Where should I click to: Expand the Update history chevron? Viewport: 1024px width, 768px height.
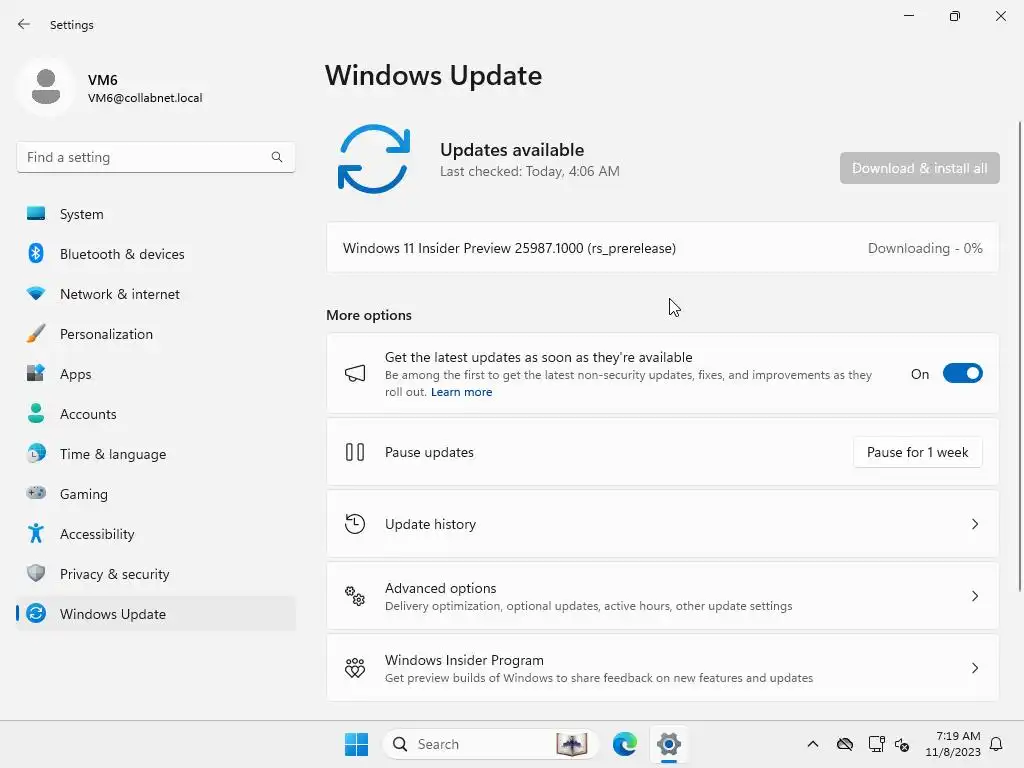(974, 524)
